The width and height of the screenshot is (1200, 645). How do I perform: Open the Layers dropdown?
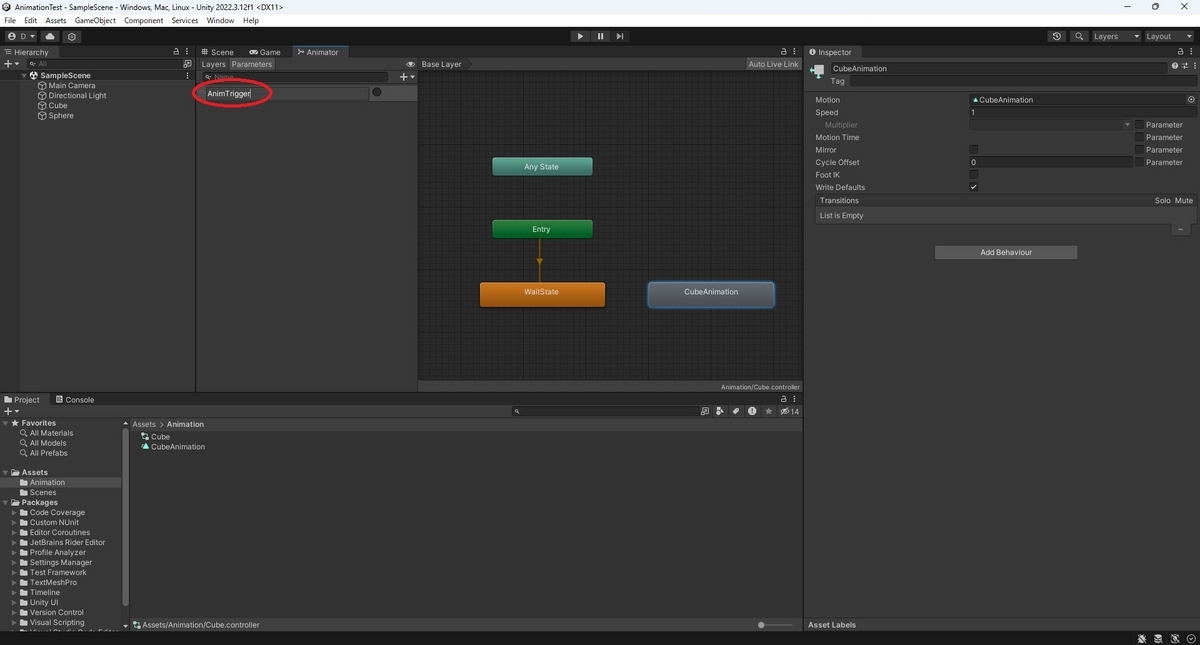point(1116,36)
